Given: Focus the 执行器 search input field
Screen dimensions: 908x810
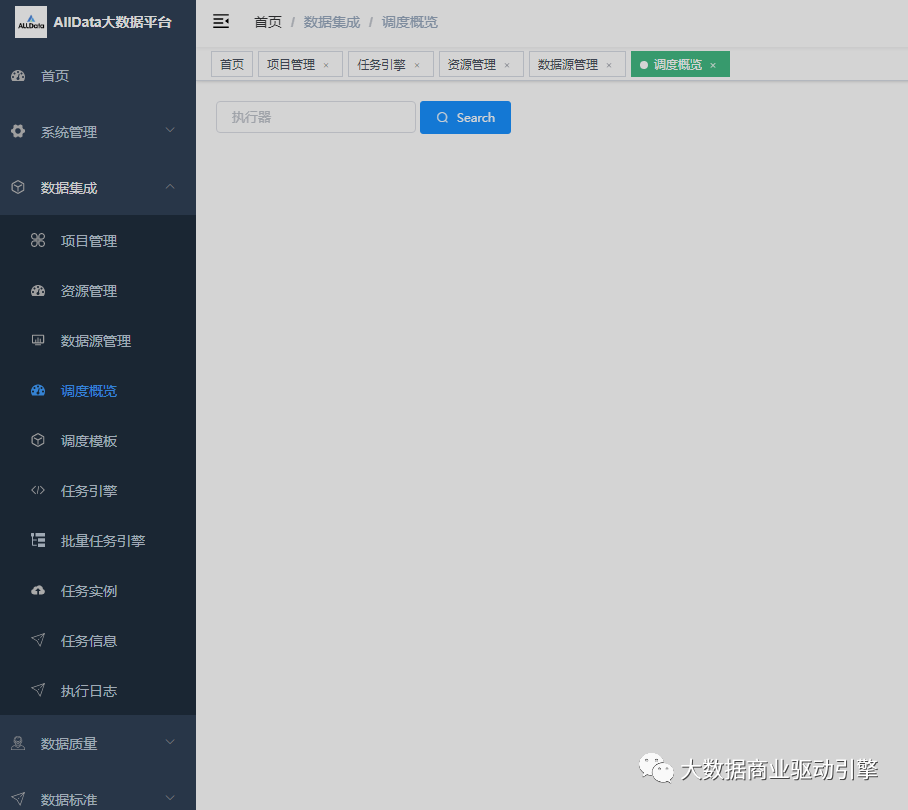Looking at the screenshot, I should 315,117.
